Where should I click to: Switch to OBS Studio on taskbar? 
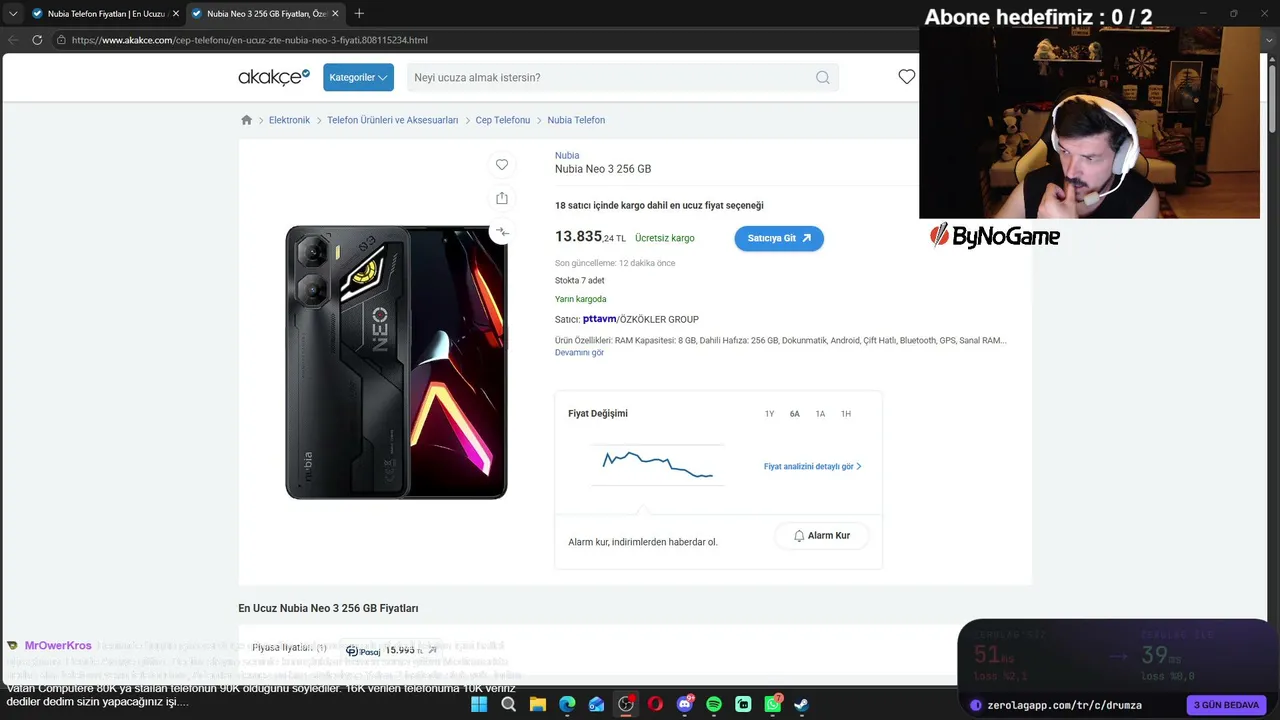click(626, 704)
